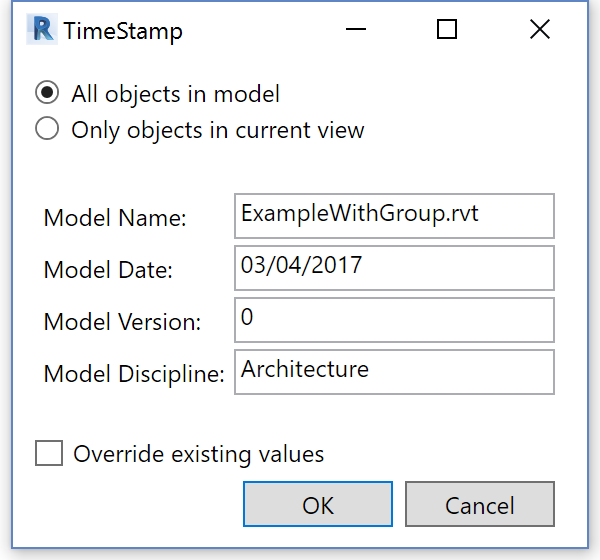Screen dimensions: 600x560
Task: Confirm with the OK button
Action: click(318, 505)
